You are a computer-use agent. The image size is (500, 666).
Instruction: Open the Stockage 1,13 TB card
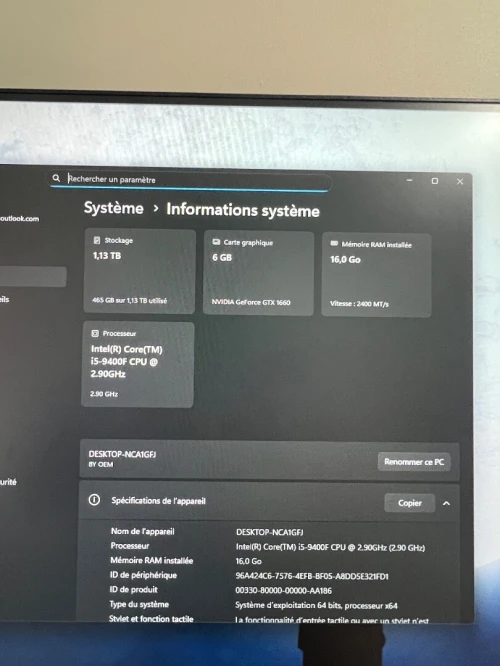(140, 271)
